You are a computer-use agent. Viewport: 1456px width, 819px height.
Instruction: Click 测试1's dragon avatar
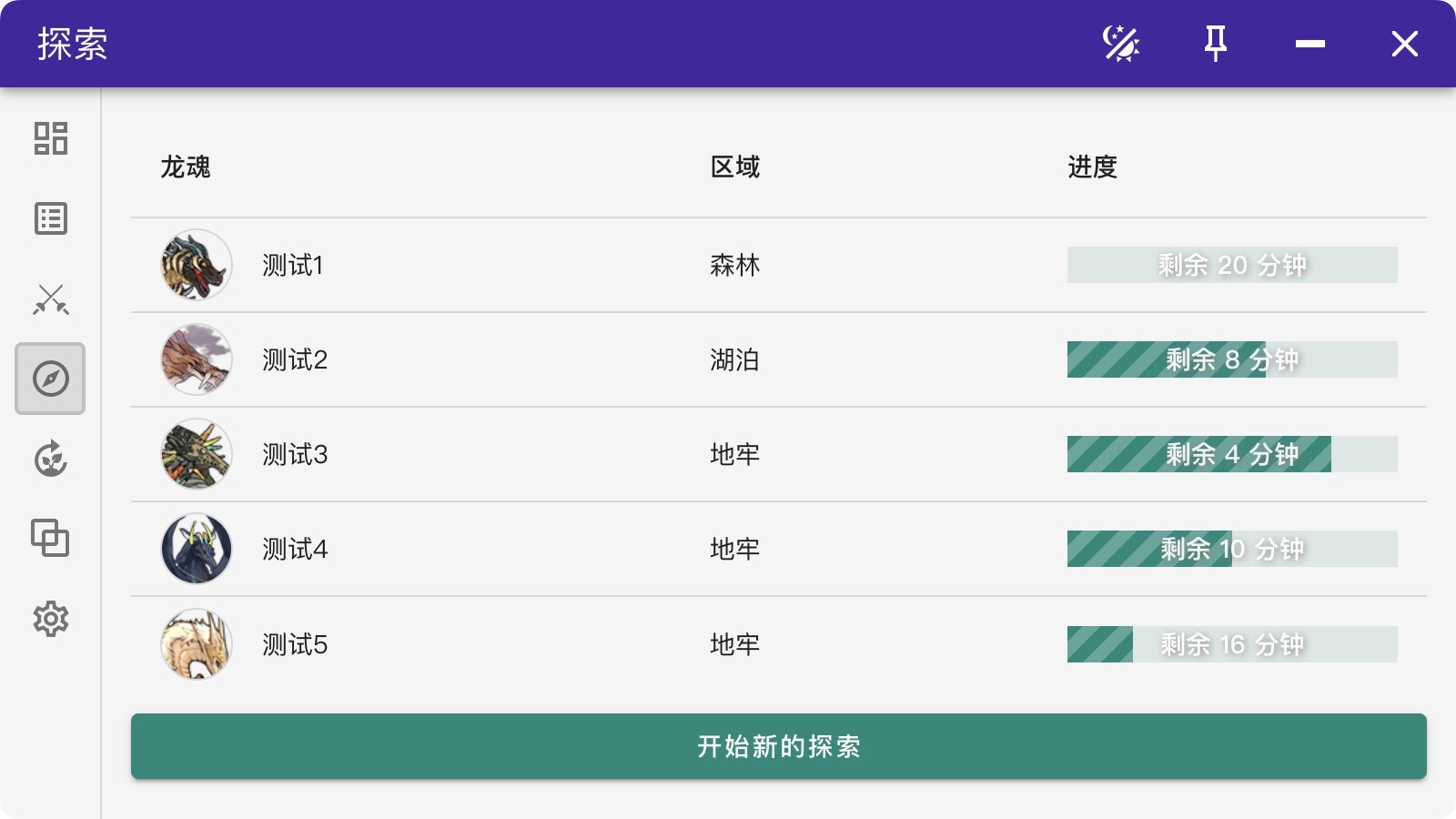tap(196, 265)
